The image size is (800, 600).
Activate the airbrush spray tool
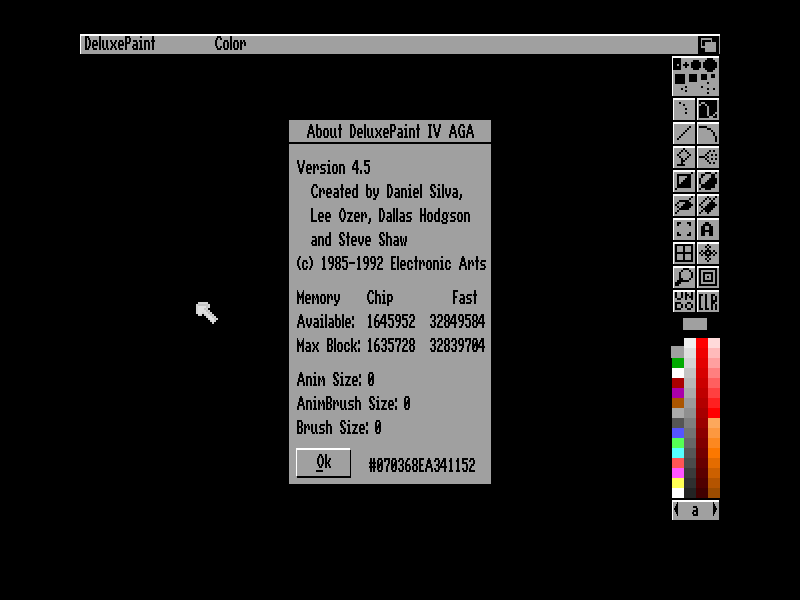pos(708,157)
